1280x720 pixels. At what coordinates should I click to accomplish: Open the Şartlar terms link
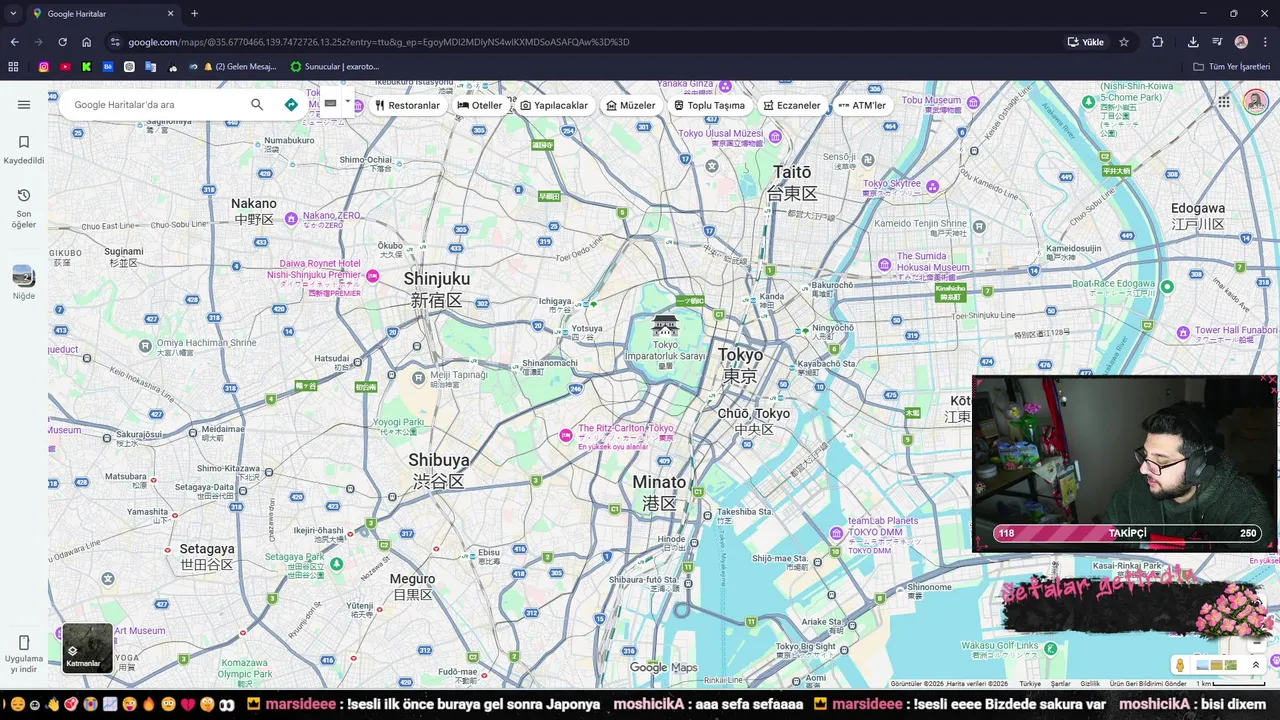(1060, 684)
